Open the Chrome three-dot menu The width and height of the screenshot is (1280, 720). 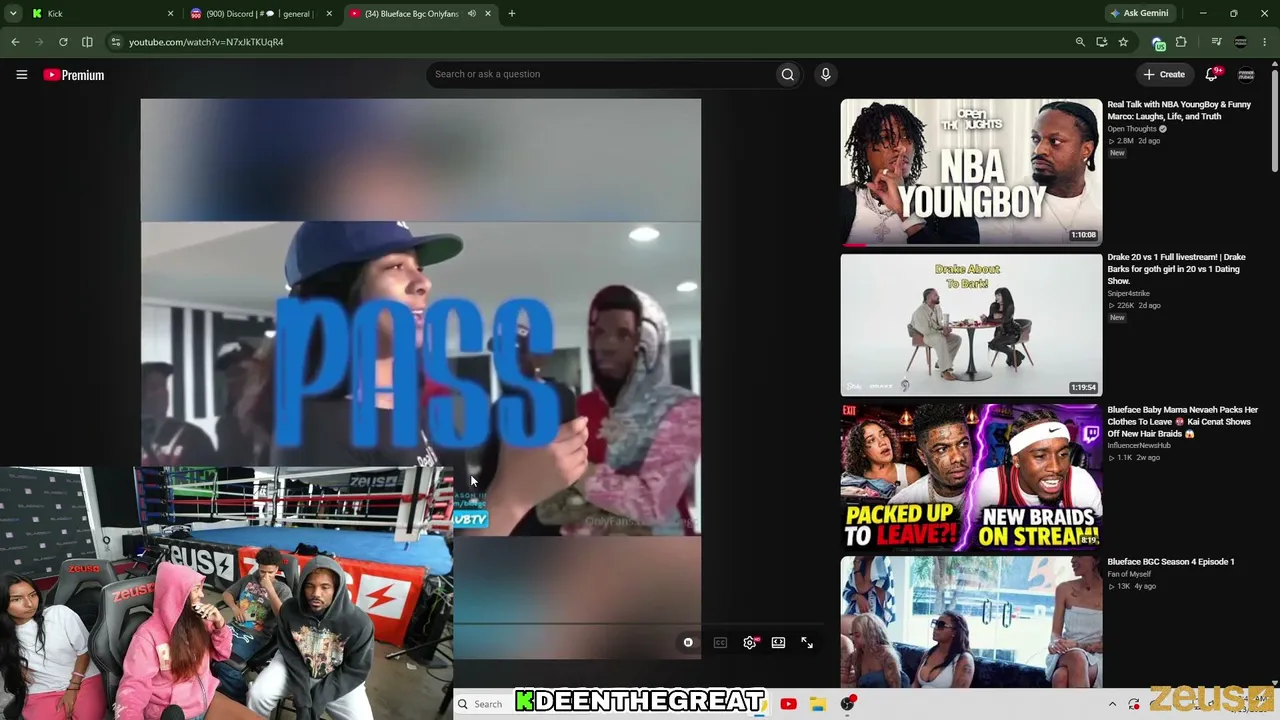pyautogui.click(x=1265, y=42)
